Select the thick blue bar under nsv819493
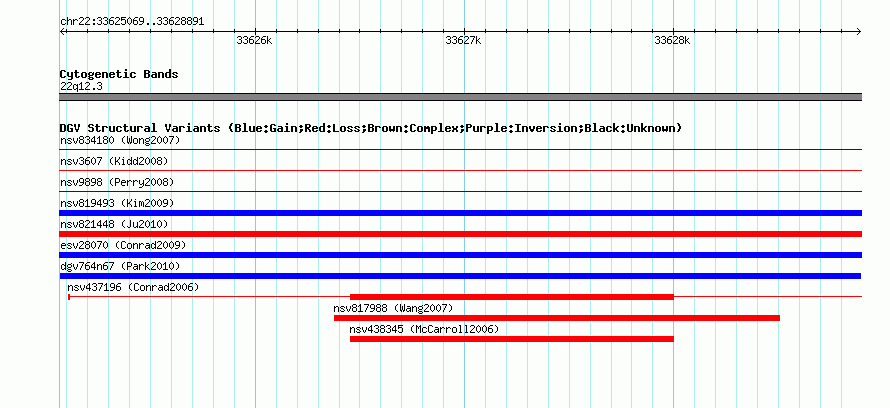Screen dimensions: 890x408 click(461, 213)
